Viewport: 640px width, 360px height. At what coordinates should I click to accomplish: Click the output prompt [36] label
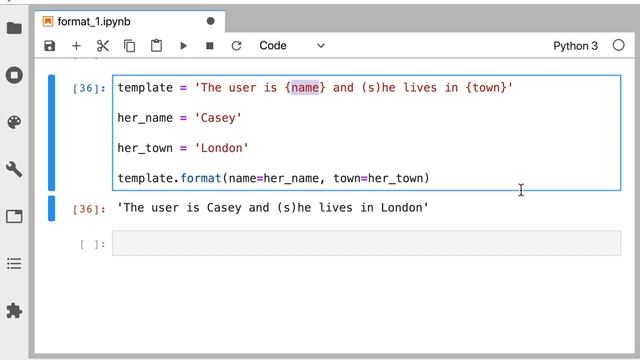(x=89, y=209)
